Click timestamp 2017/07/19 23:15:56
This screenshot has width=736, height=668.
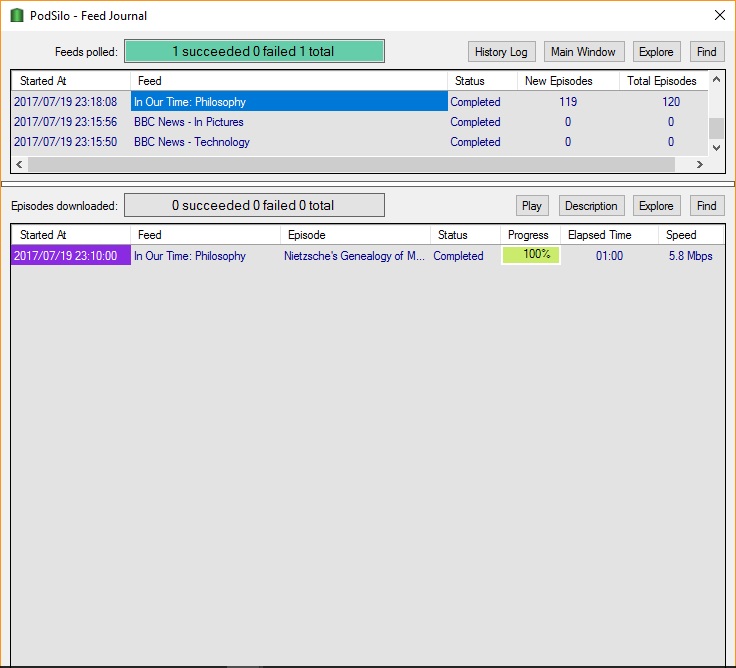(x=65, y=122)
